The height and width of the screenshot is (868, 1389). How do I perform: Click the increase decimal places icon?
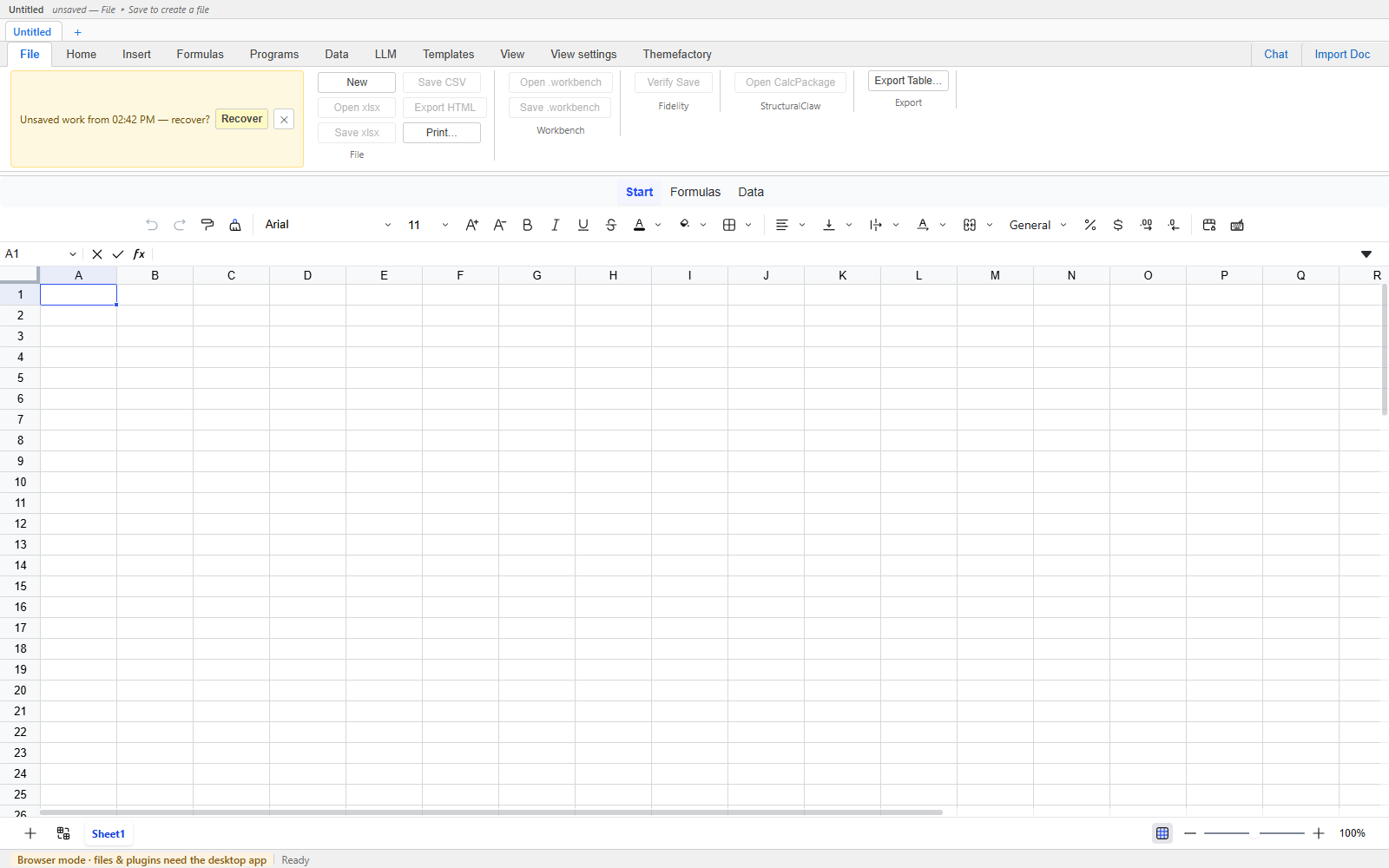point(1146,225)
